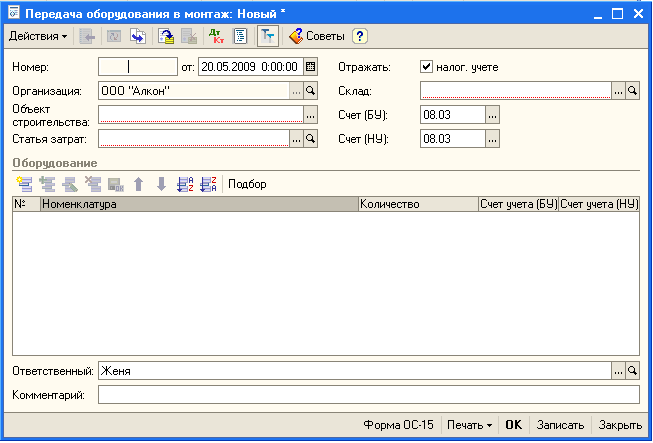The width and height of the screenshot is (653, 443).
Task: Click the move row up arrow icon
Action: (138, 184)
